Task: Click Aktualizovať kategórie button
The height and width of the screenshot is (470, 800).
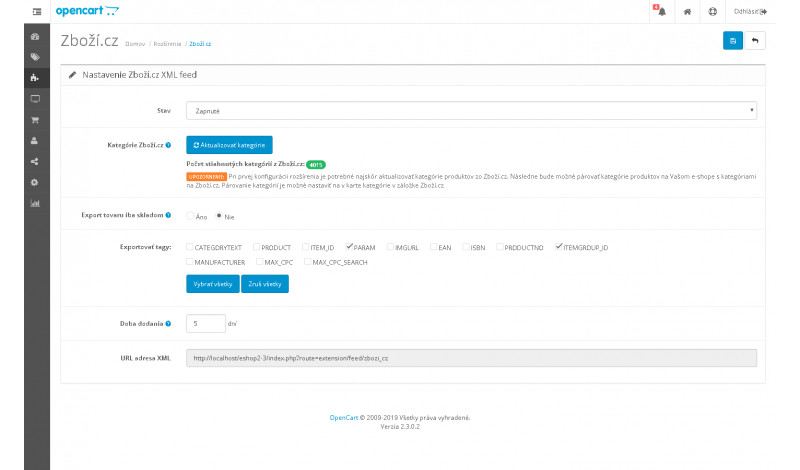Action: tap(229, 145)
